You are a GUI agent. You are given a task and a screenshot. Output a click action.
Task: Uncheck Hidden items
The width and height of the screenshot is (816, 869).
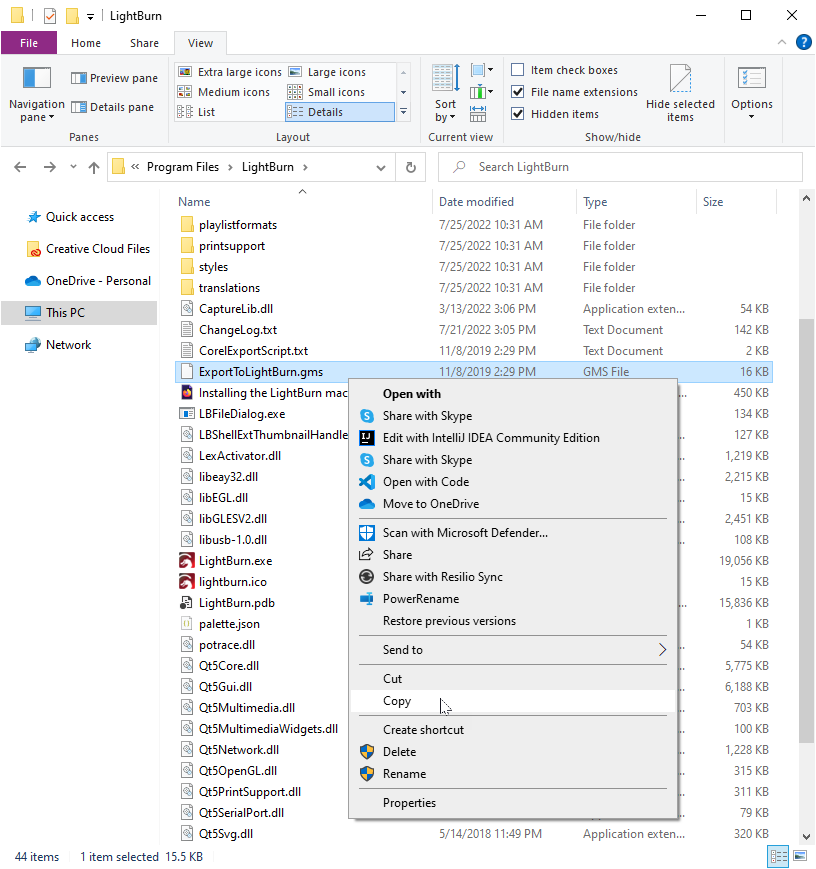pos(518,112)
